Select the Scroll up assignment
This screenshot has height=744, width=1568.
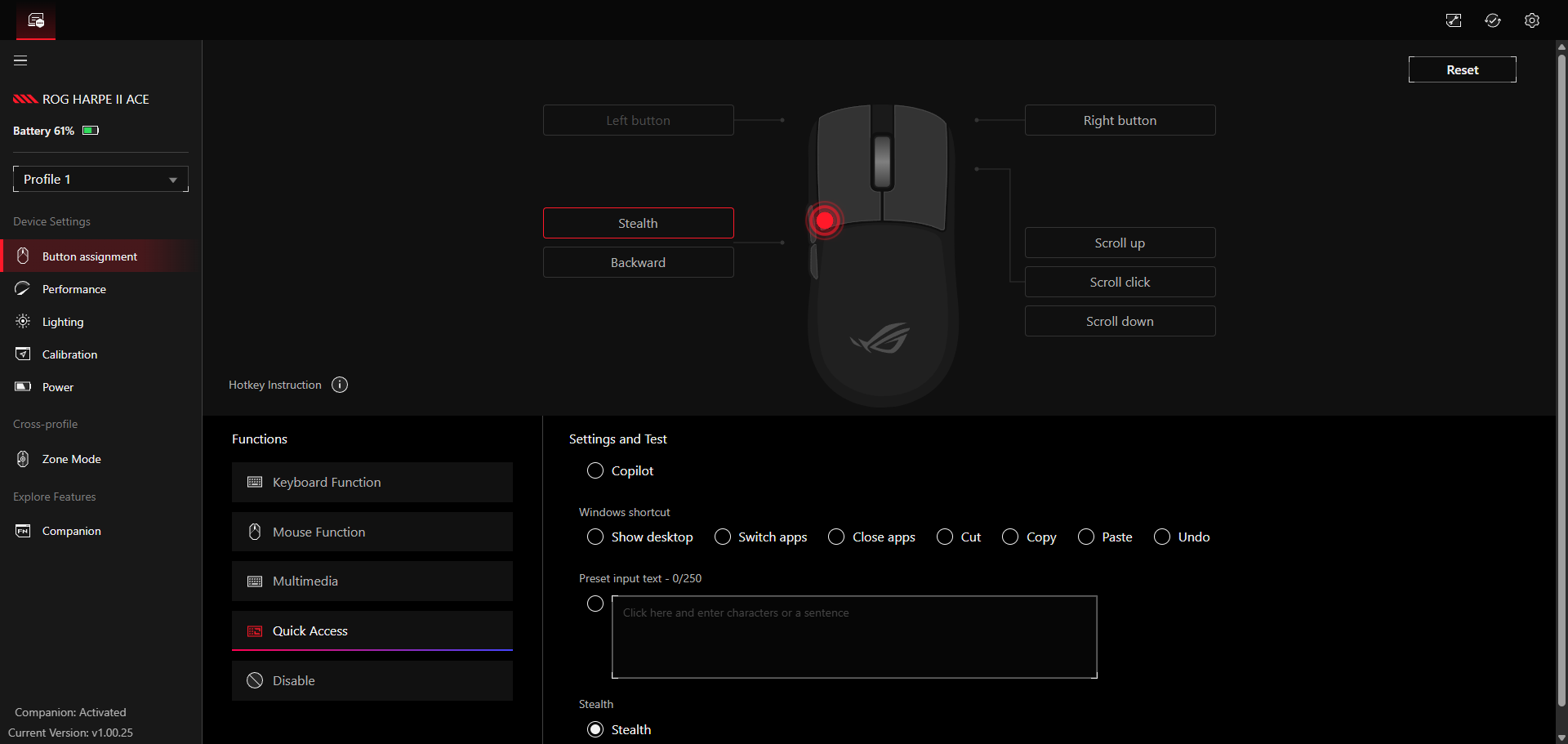coord(1120,243)
